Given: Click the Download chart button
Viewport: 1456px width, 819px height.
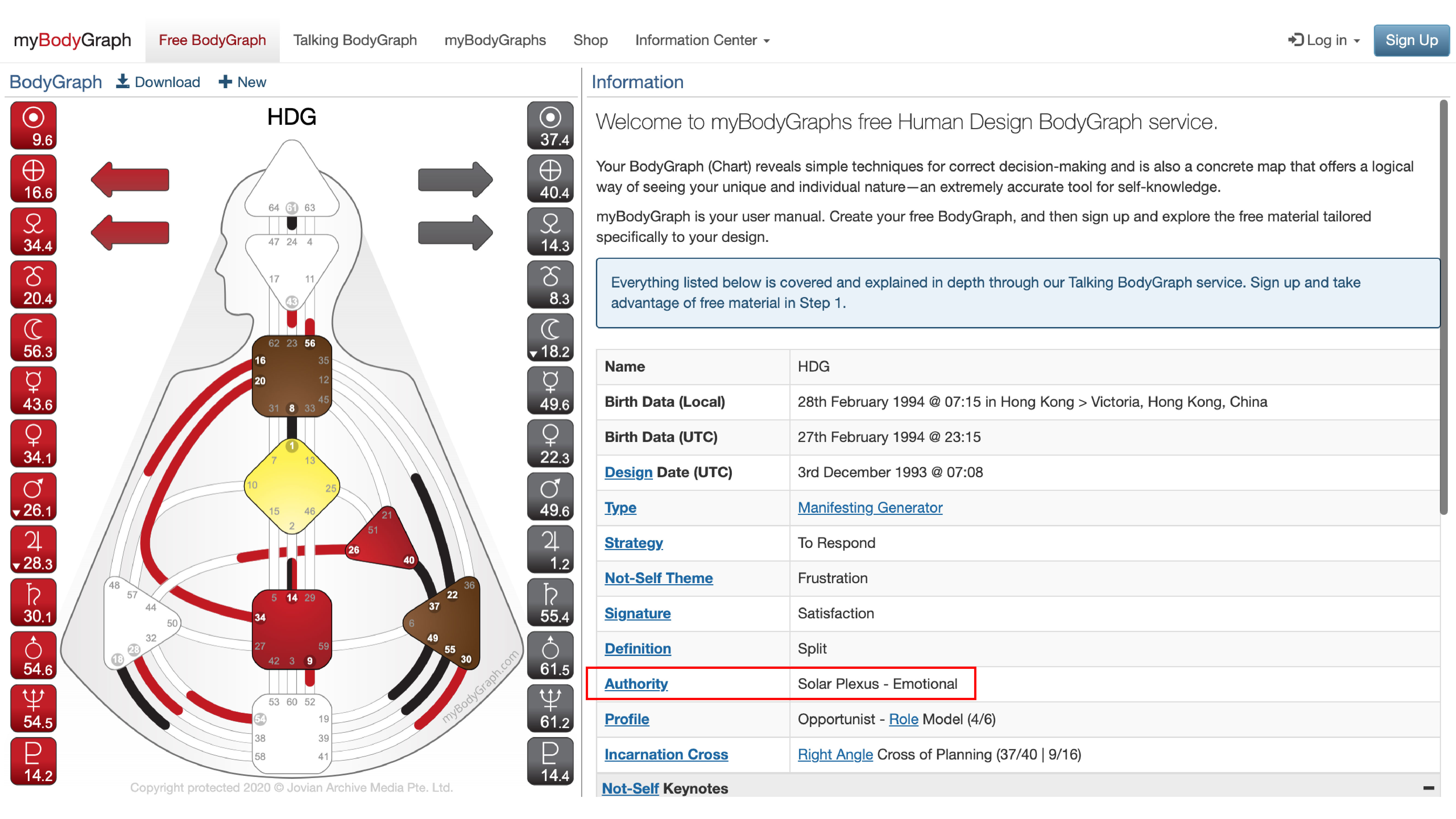Looking at the screenshot, I should point(158,82).
